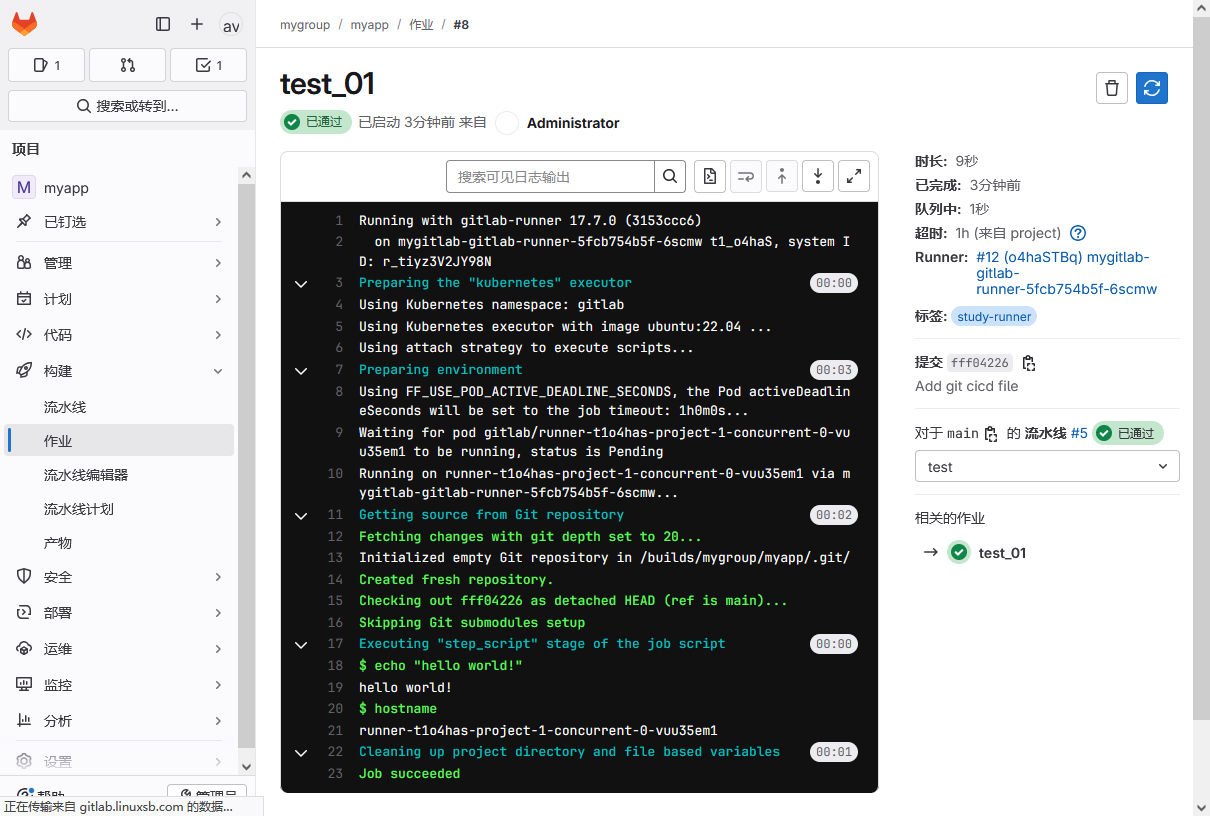Expand the 部署 menu section
This screenshot has height=816, width=1210.
120,613
